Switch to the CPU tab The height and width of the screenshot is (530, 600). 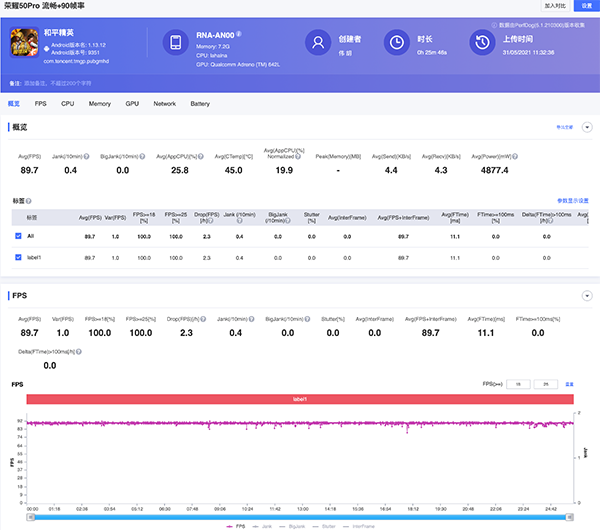pos(67,103)
